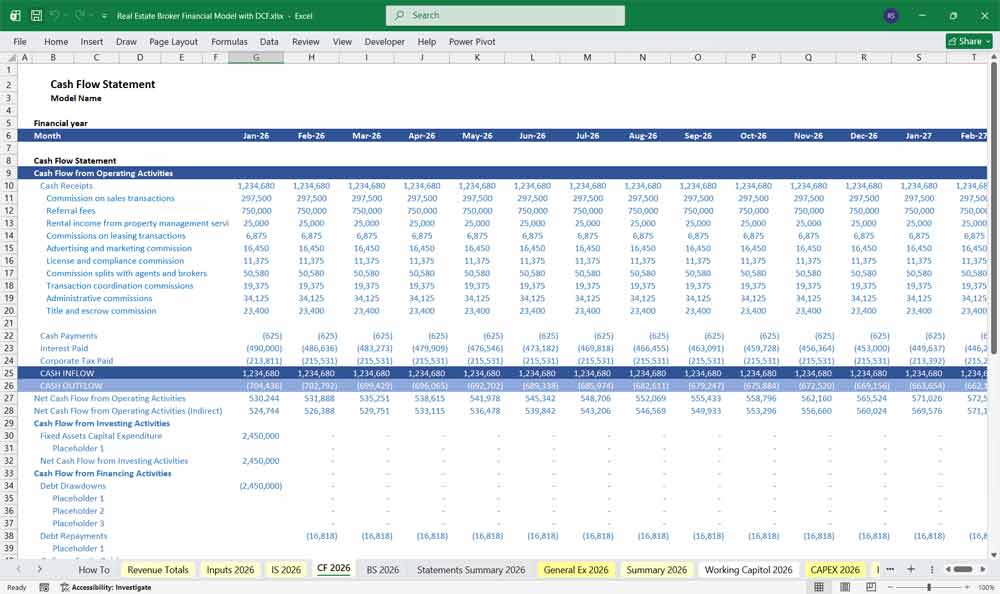This screenshot has width=1000, height=594.
Task: Click the Undo icon
Action: [53, 15]
